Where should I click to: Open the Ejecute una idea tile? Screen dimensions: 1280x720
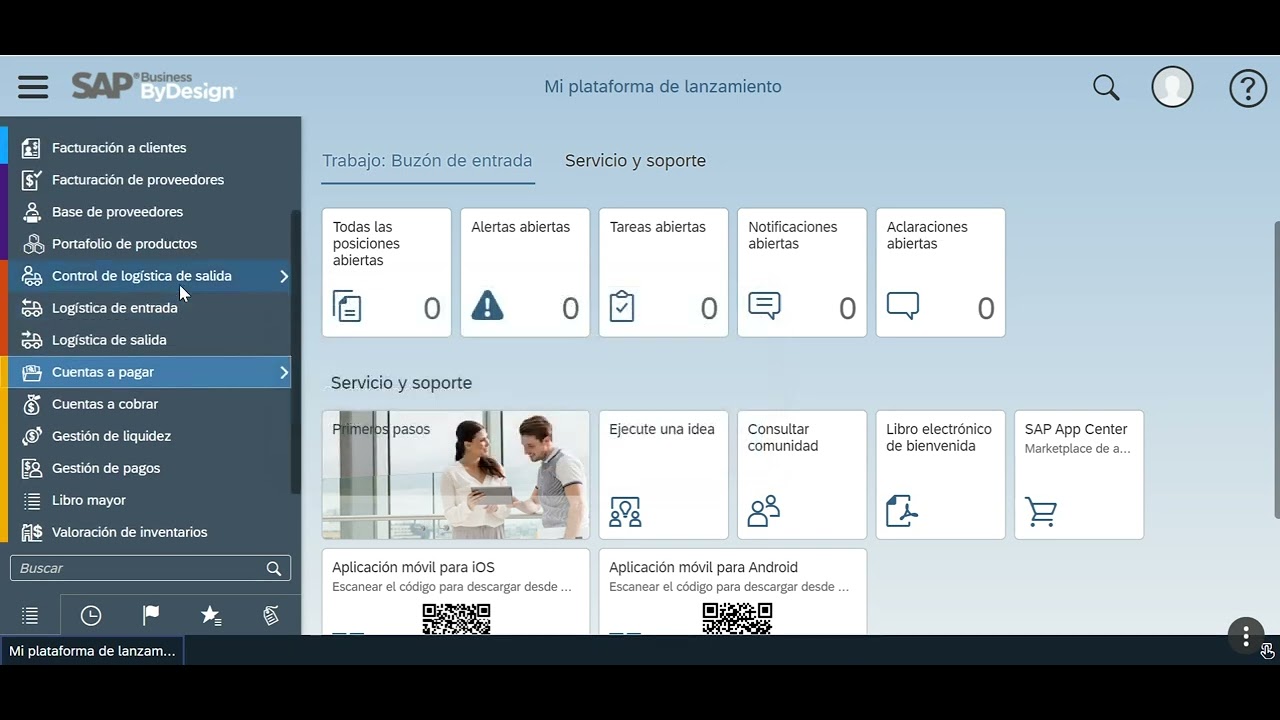pyautogui.click(x=664, y=475)
